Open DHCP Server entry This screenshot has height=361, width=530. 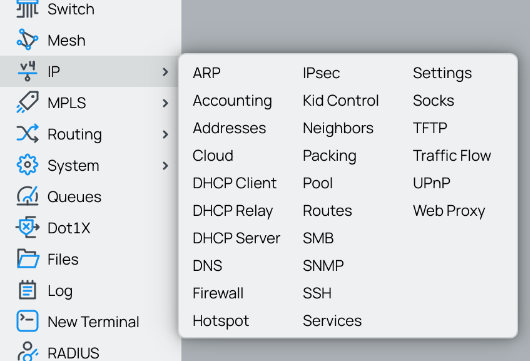(236, 238)
